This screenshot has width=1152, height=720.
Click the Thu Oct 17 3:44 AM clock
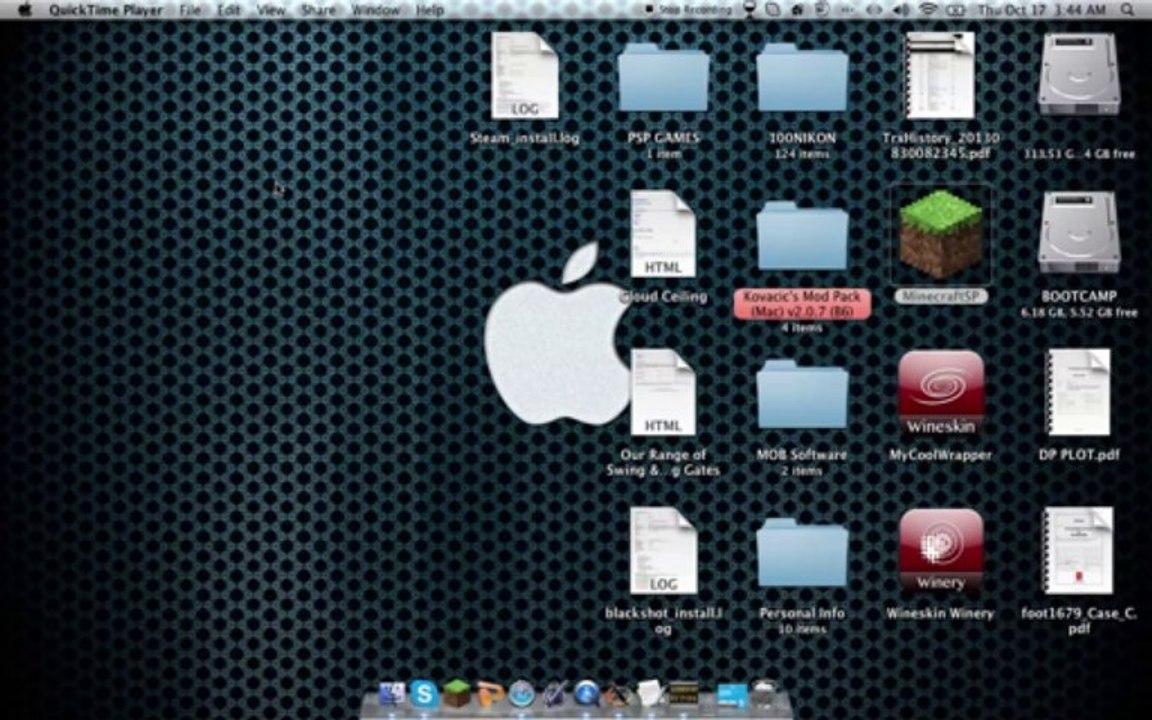(x=1042, y=10)
